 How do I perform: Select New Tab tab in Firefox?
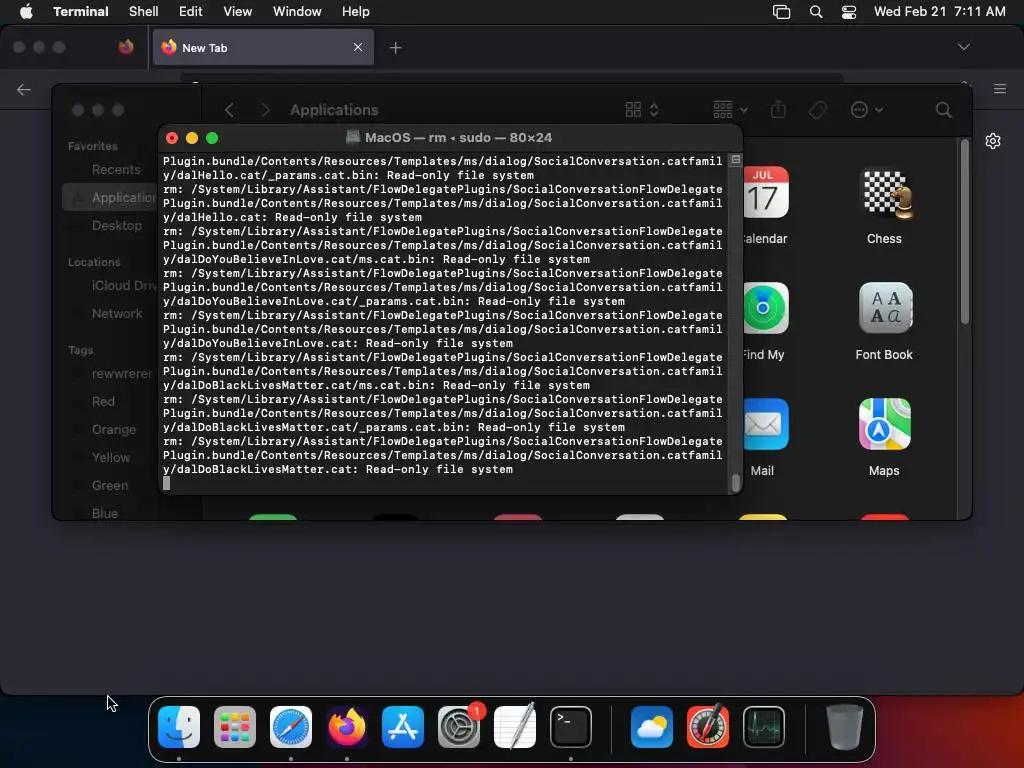coord(263,47)
